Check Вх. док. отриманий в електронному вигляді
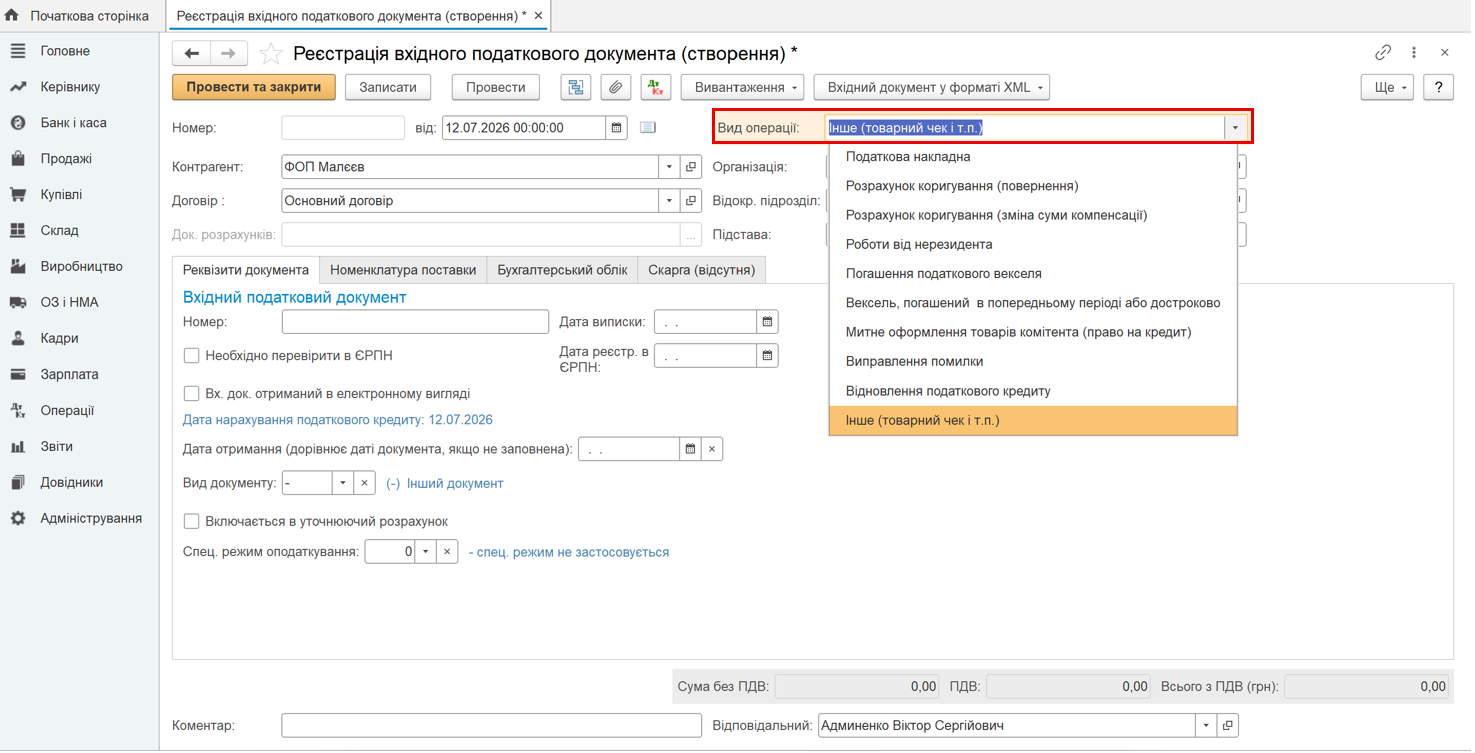 192,394
